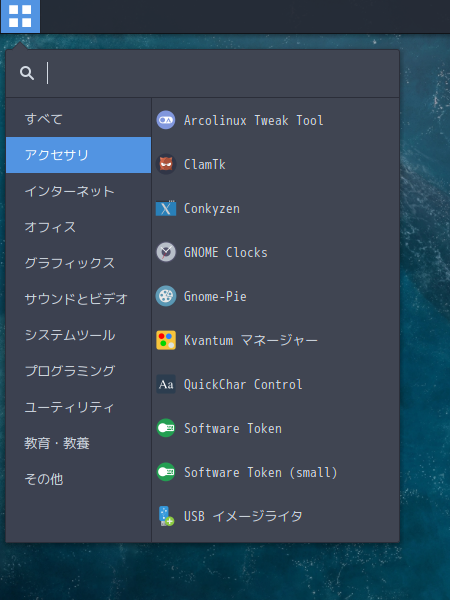Image resolution: width=450 pixels, height=600 pixels.
Task: Click the search magnifier icon
Action: [x=27, y=73]
